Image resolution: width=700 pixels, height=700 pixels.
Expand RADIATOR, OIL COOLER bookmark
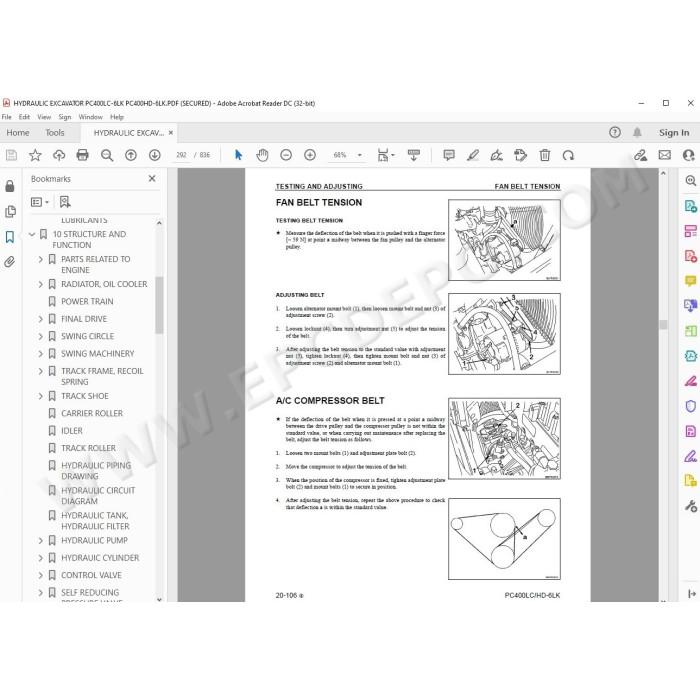pos(41,284)
